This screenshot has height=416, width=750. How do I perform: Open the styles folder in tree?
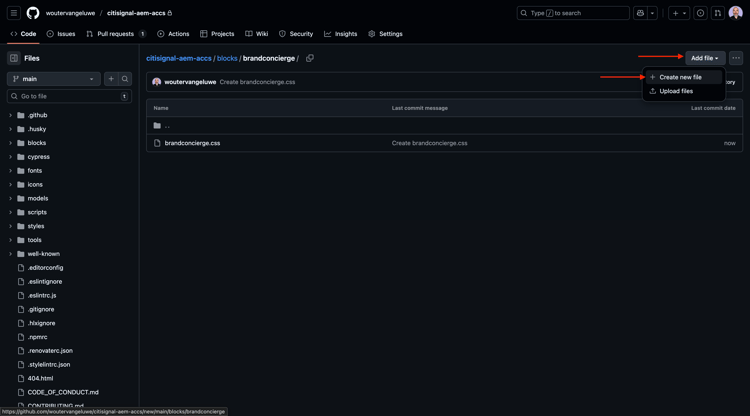pos(35,226)
